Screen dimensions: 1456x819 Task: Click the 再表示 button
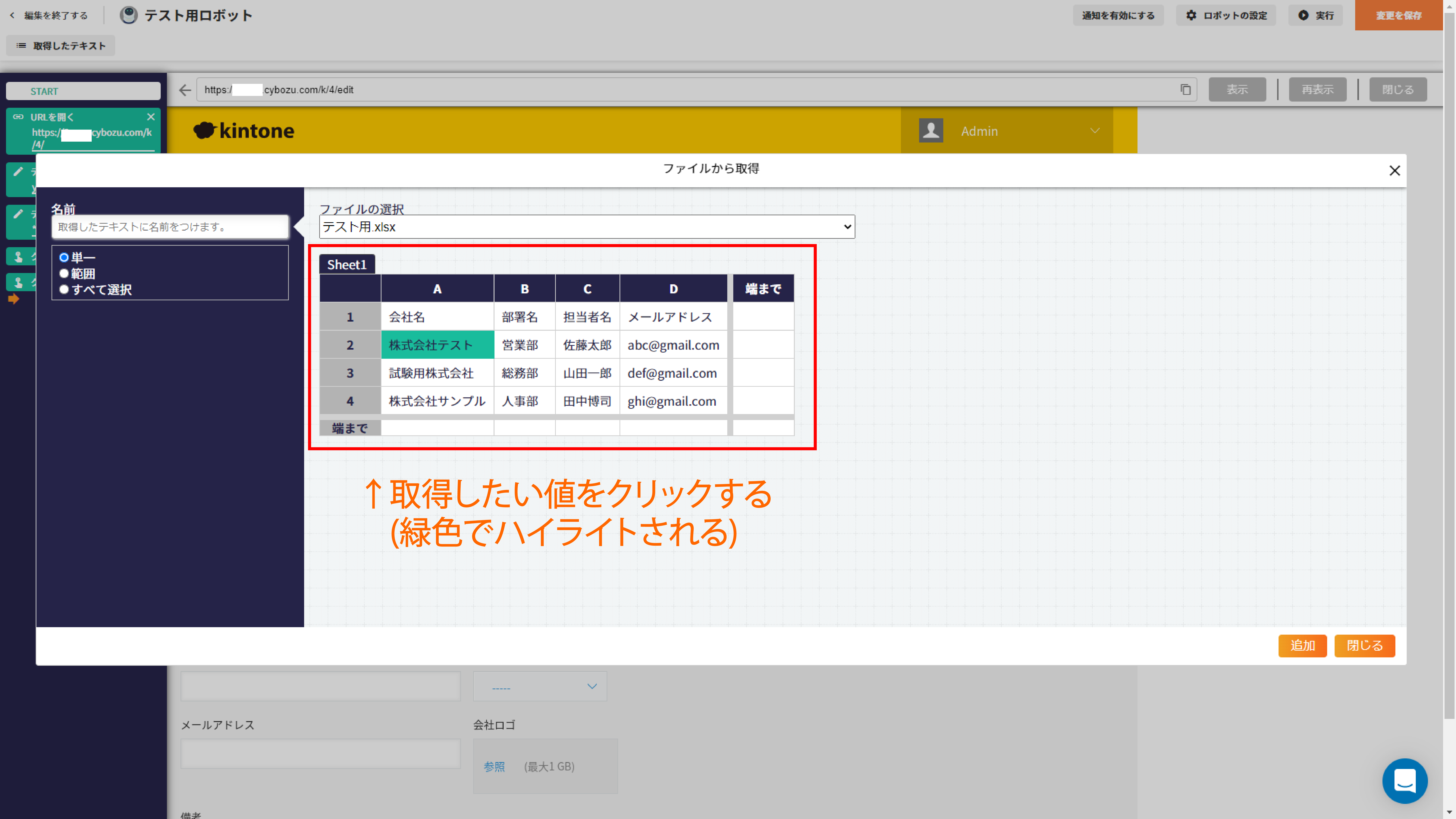(x=1317, y=90)
